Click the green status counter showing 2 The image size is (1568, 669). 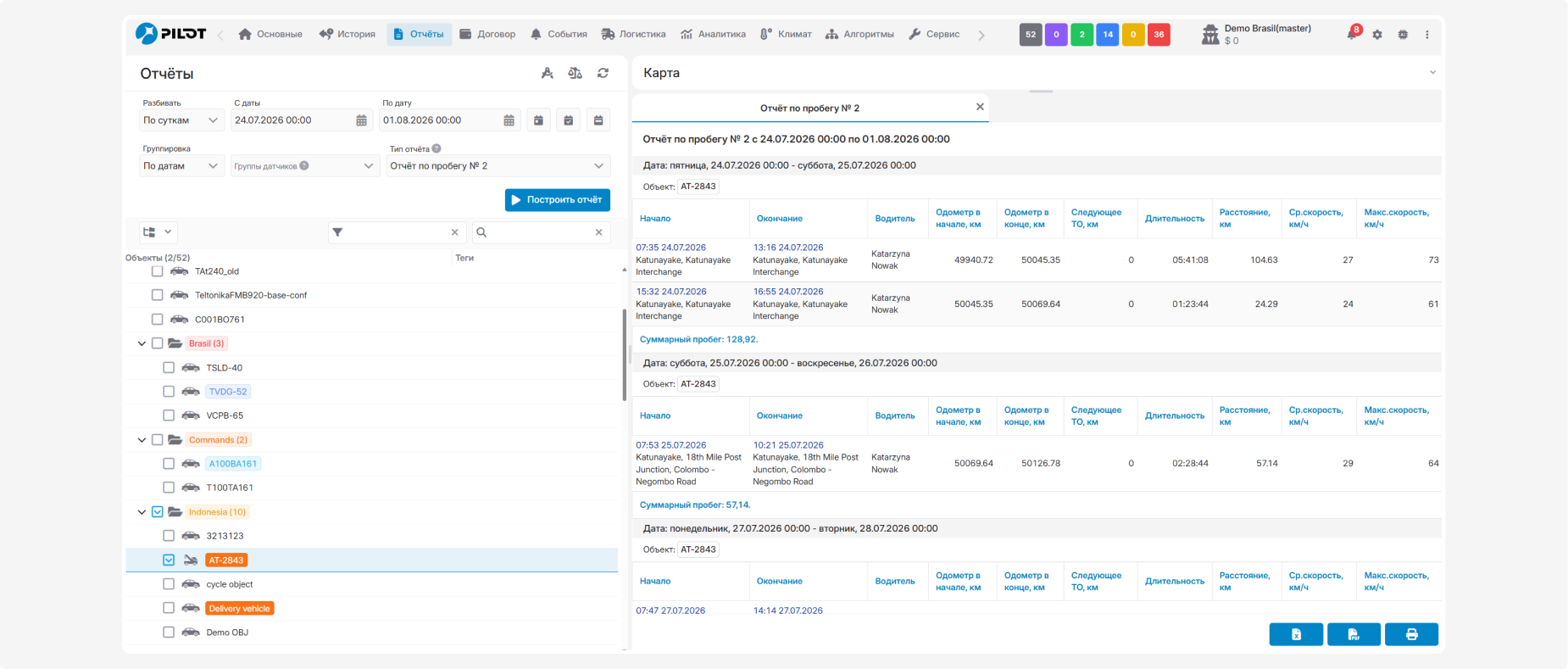pos(1082,35)
